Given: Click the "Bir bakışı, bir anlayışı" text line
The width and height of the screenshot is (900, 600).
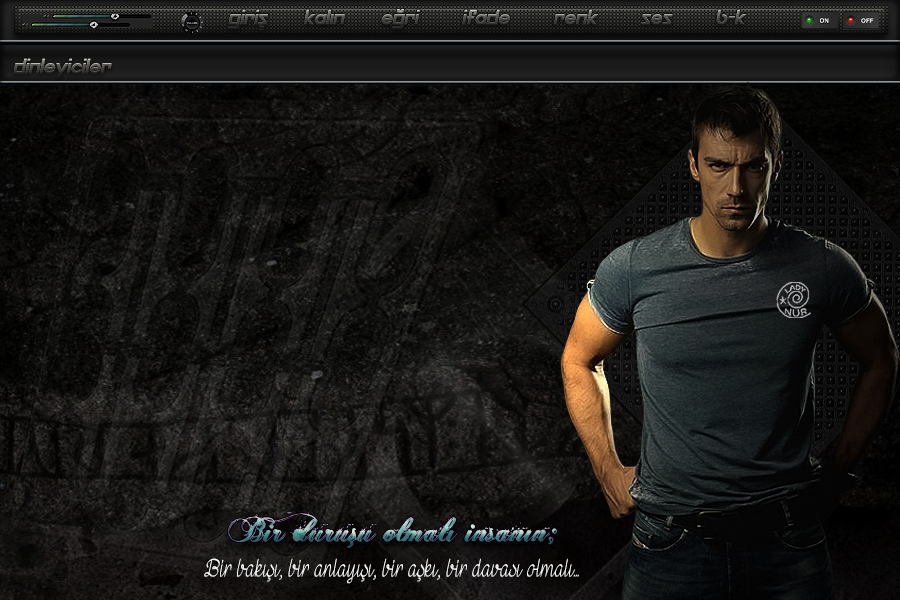Looking at the screenshot, I should pyautogui.click(x=391, y=569).
